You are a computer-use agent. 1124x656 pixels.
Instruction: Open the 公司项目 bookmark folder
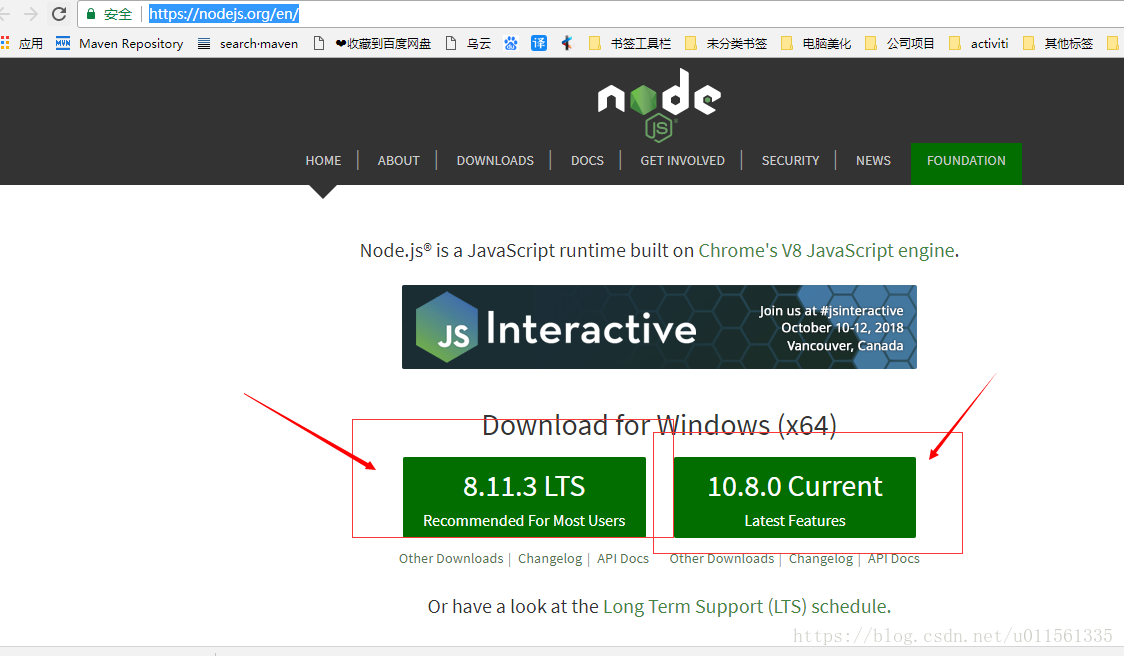[x=900, y=43]
